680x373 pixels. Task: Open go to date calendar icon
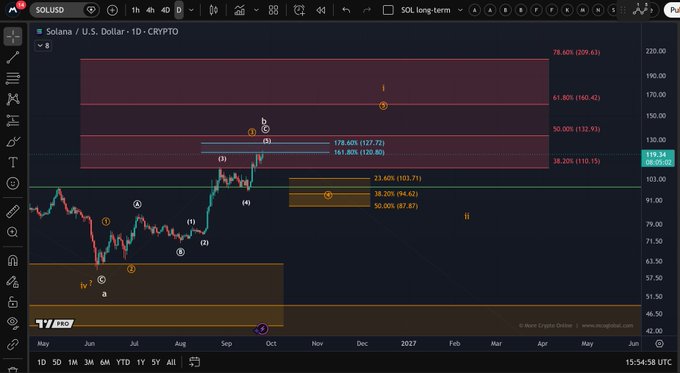click(194, 362)
